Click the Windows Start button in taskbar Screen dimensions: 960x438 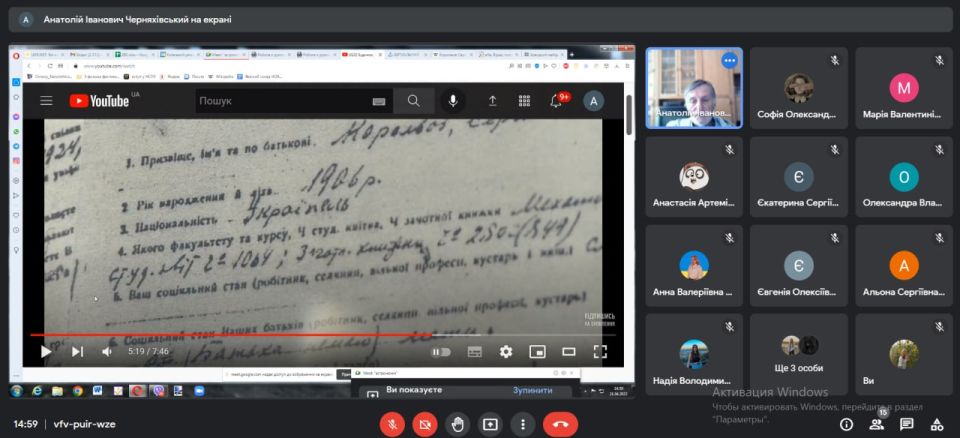(17, 391)
